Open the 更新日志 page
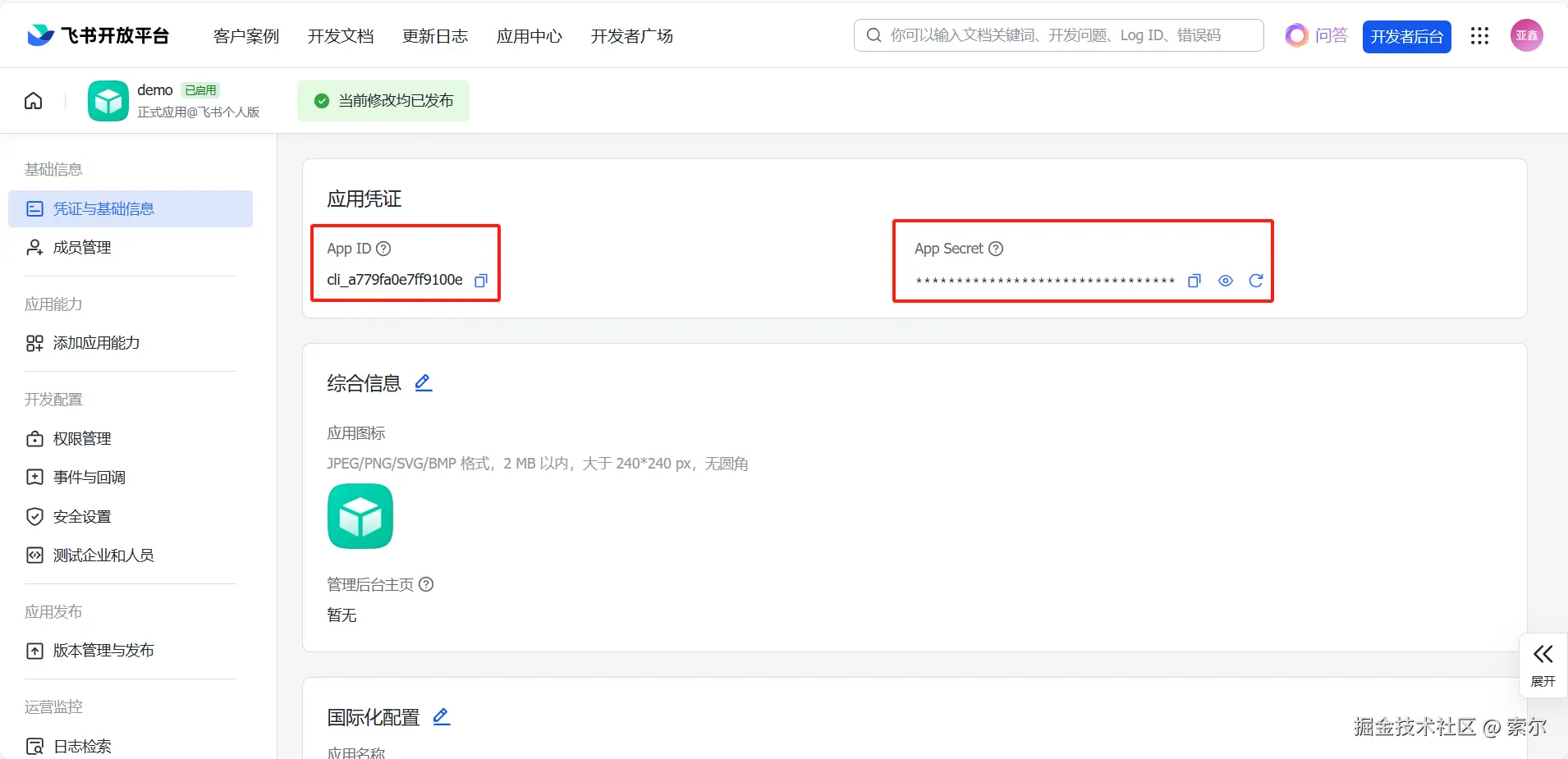This screenshot has height=759, width=1568. [x=435, y=36]
